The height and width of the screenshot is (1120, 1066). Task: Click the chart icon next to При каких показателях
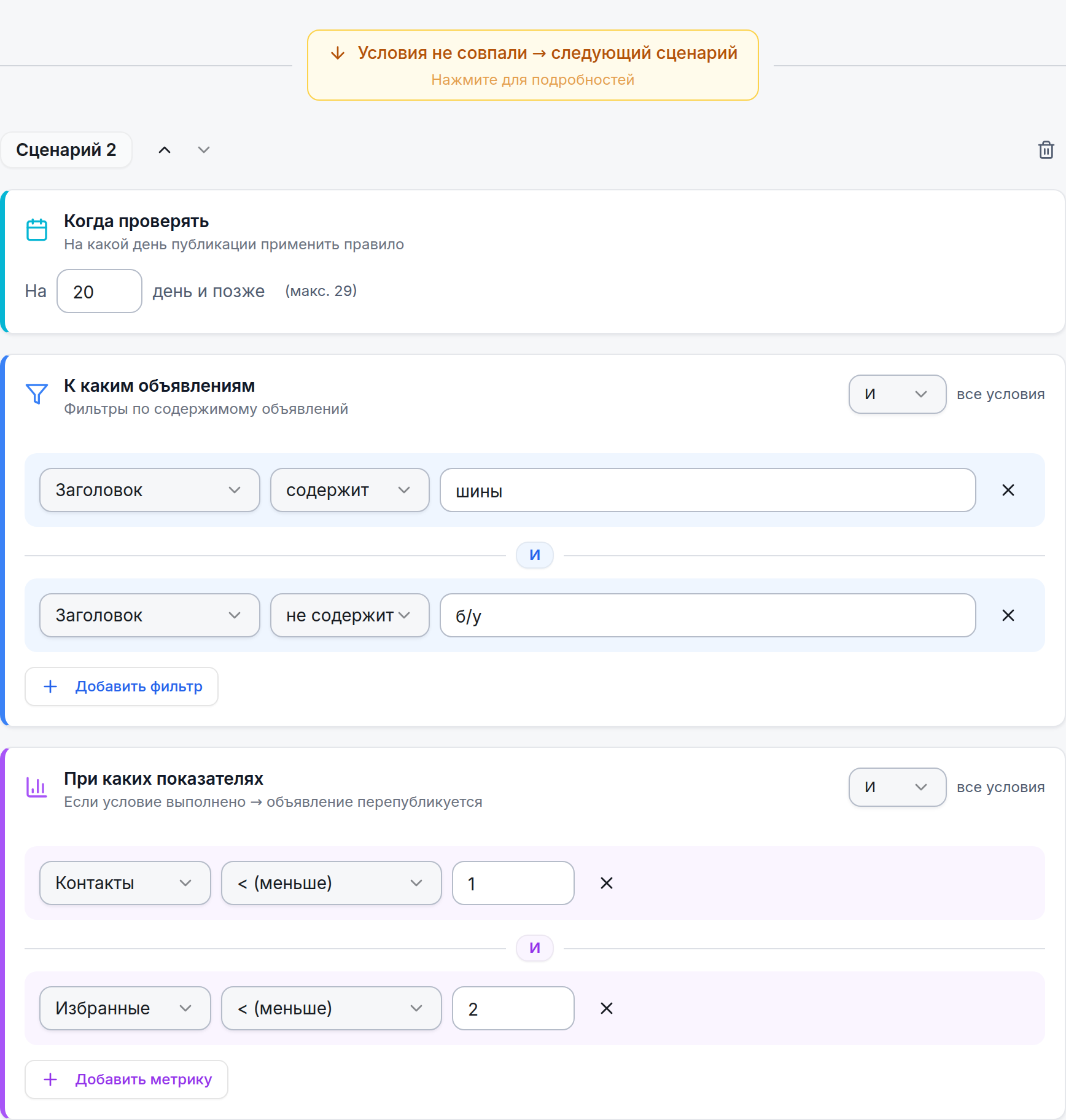pyautogui.click(x=37, y=787)
